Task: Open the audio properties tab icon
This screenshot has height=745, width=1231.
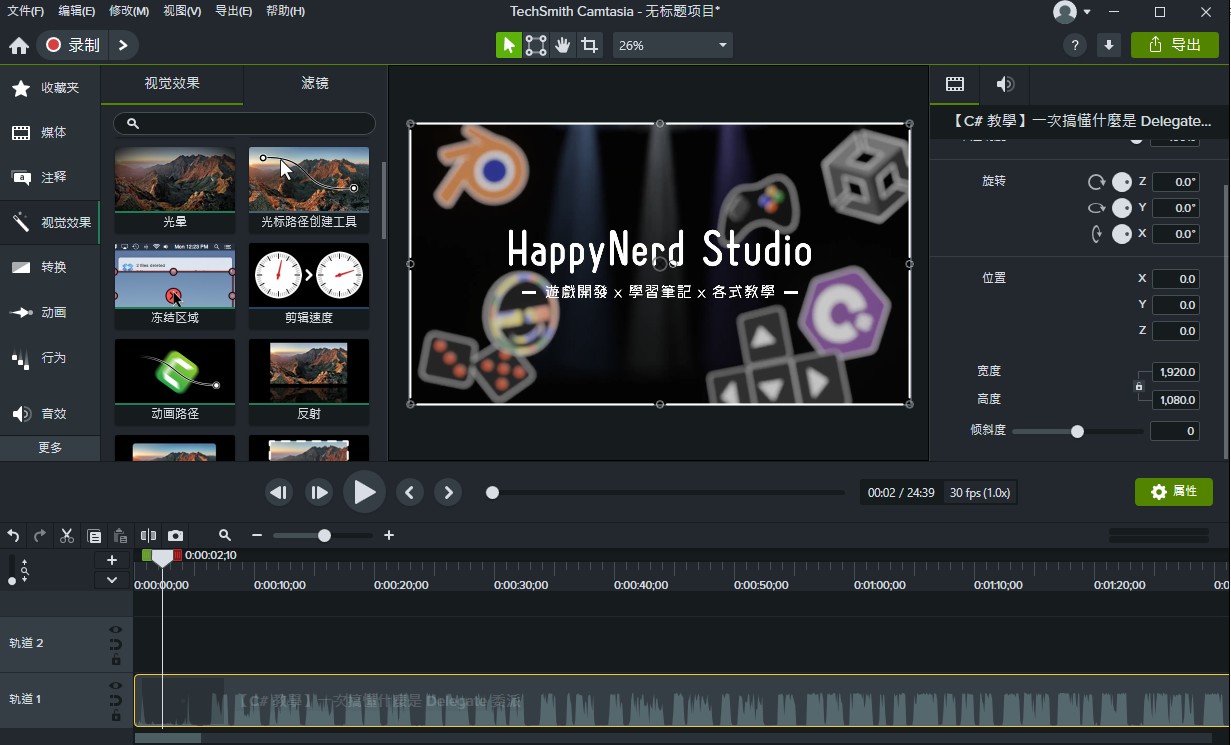Action: [1005, 84]
